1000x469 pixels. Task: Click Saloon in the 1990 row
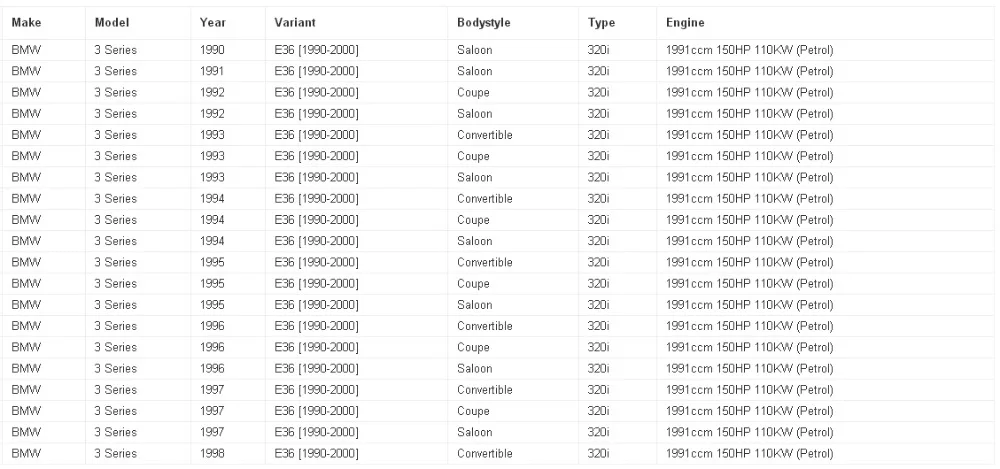point(474,50)
